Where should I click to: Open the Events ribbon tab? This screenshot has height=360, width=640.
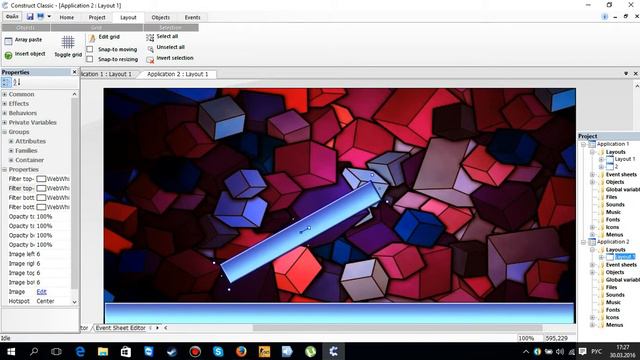(x=192, y=18)
